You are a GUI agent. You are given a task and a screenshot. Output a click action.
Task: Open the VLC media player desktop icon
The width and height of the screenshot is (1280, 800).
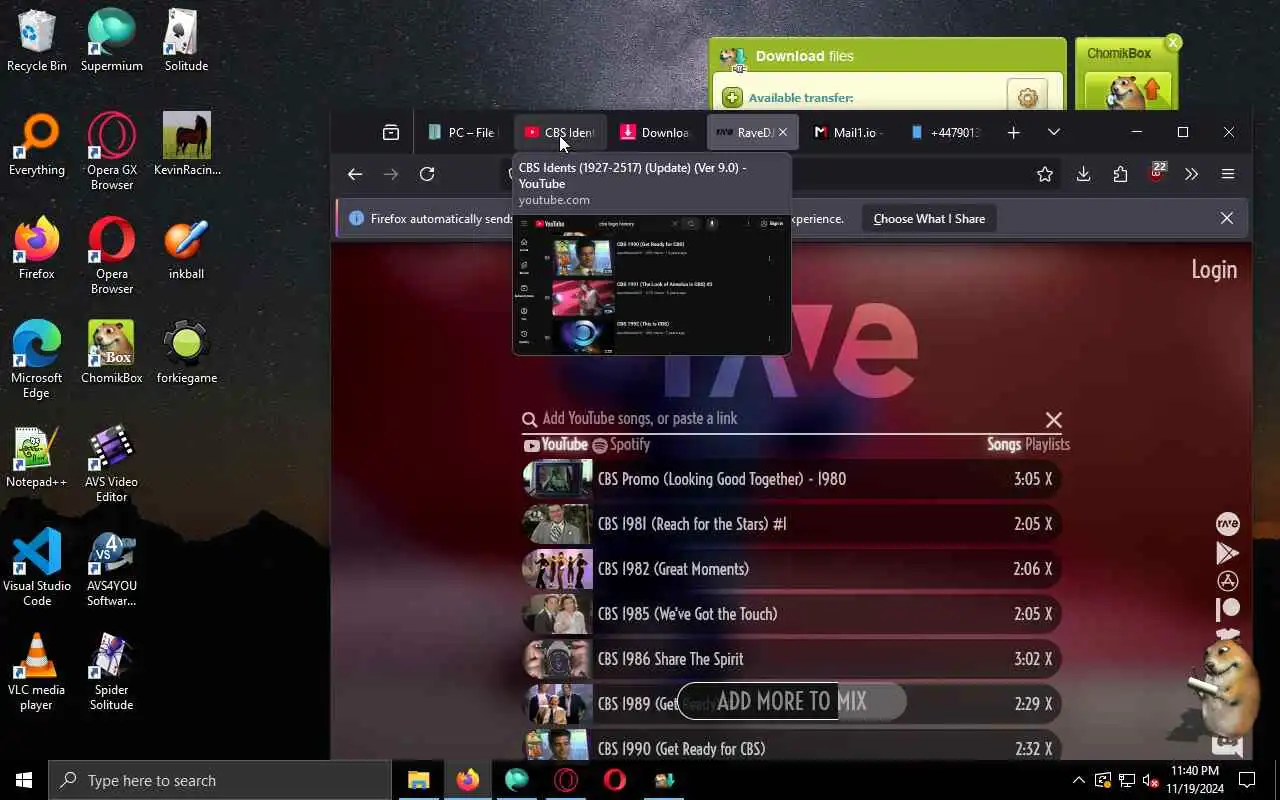[x=37, y=672]
